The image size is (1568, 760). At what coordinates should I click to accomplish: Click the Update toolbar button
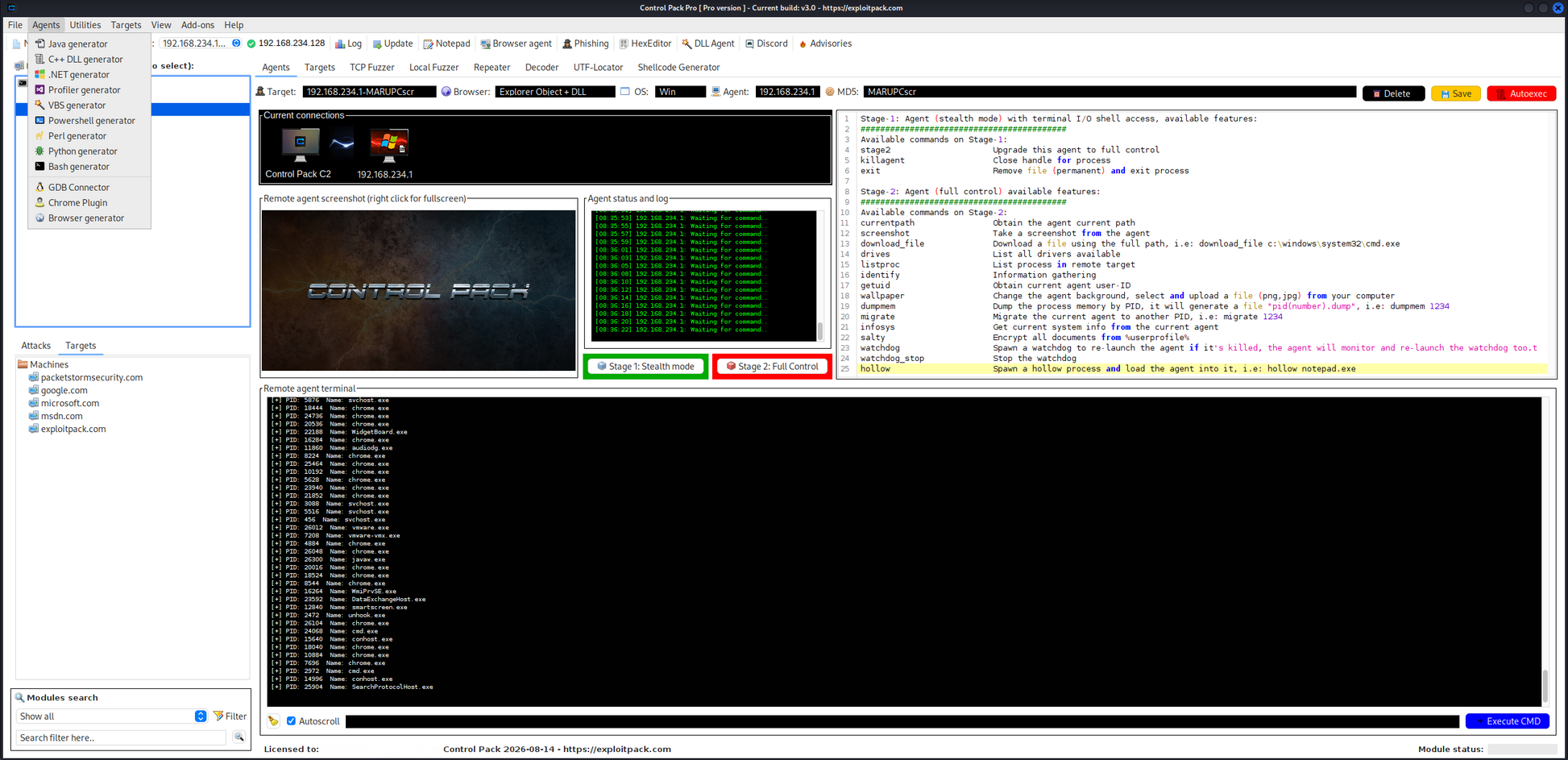(x=392, y=44)
